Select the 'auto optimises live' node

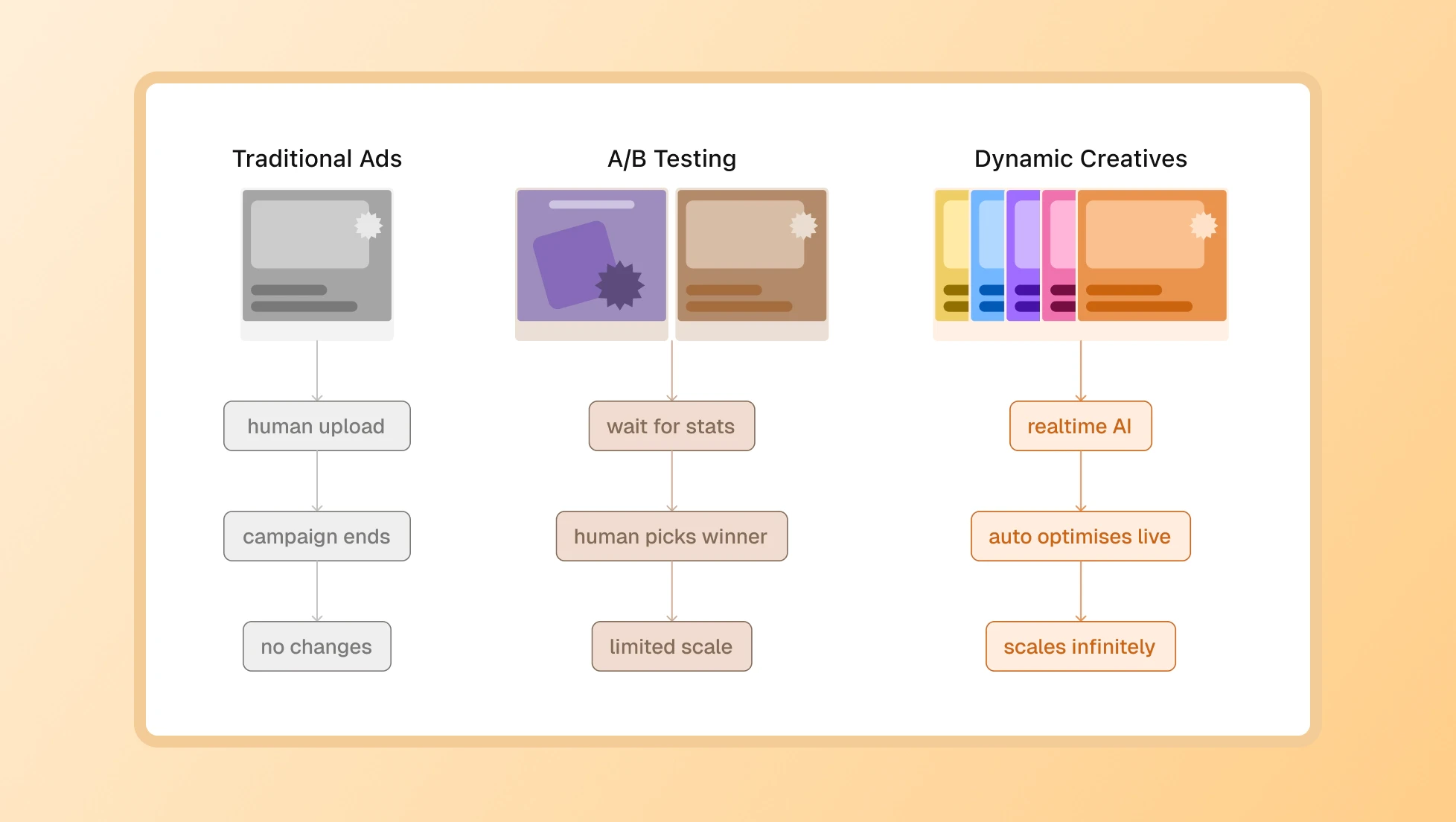[1080, 536]
